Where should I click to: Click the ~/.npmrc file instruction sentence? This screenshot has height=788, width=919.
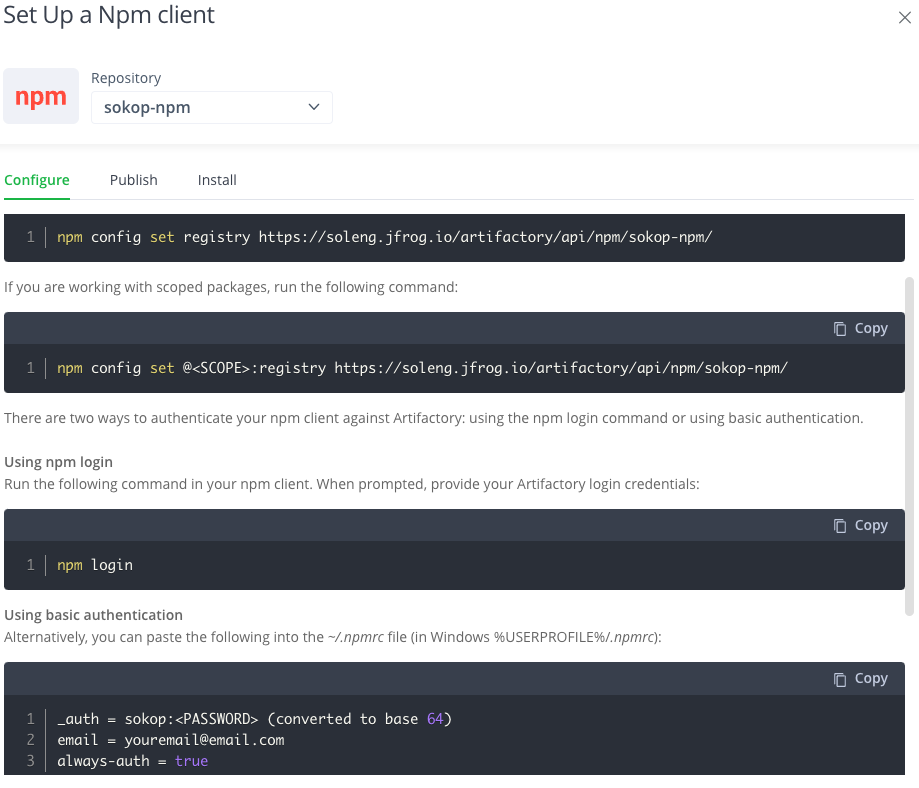[x=332, y=637]
